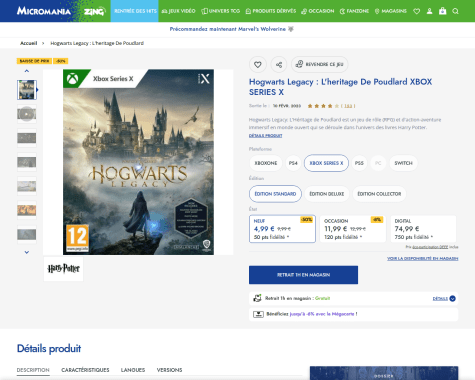This screenshot has width=475, height=380.
Task: Open Jeux Vidéo menu
Action: [x=179, y=11]
